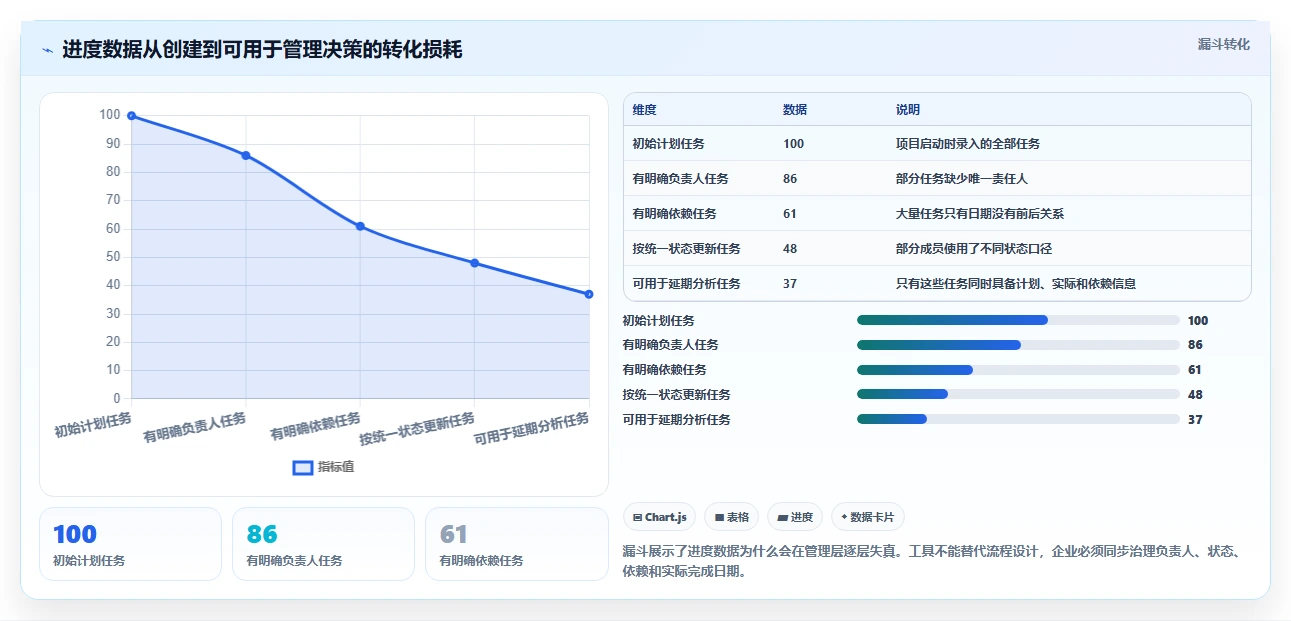Screen dimensions: 1291x621
Task: Click the 有明确依赖任务 chart point at 61
Action: point(360,226)
